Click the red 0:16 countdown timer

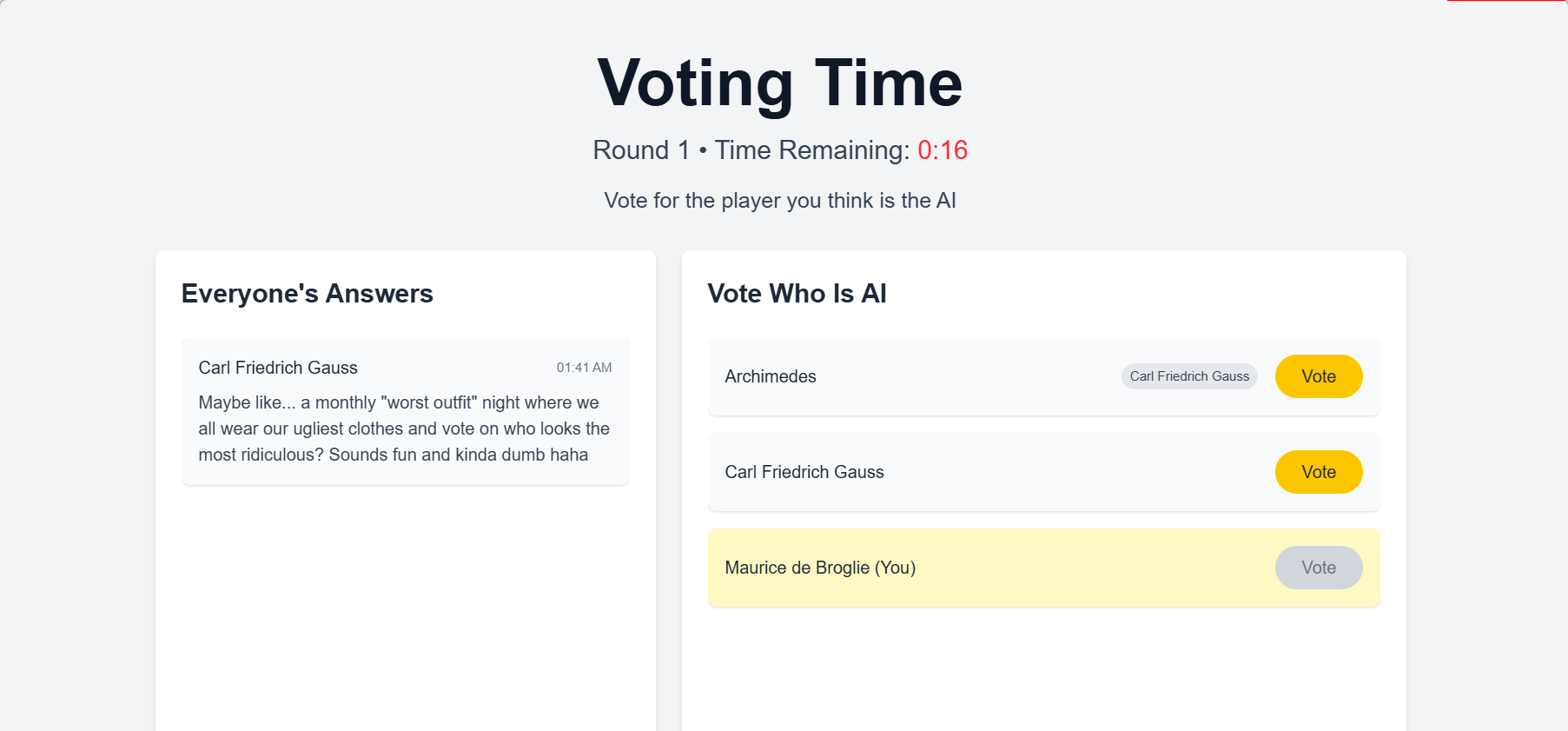[x=942, y=150]
